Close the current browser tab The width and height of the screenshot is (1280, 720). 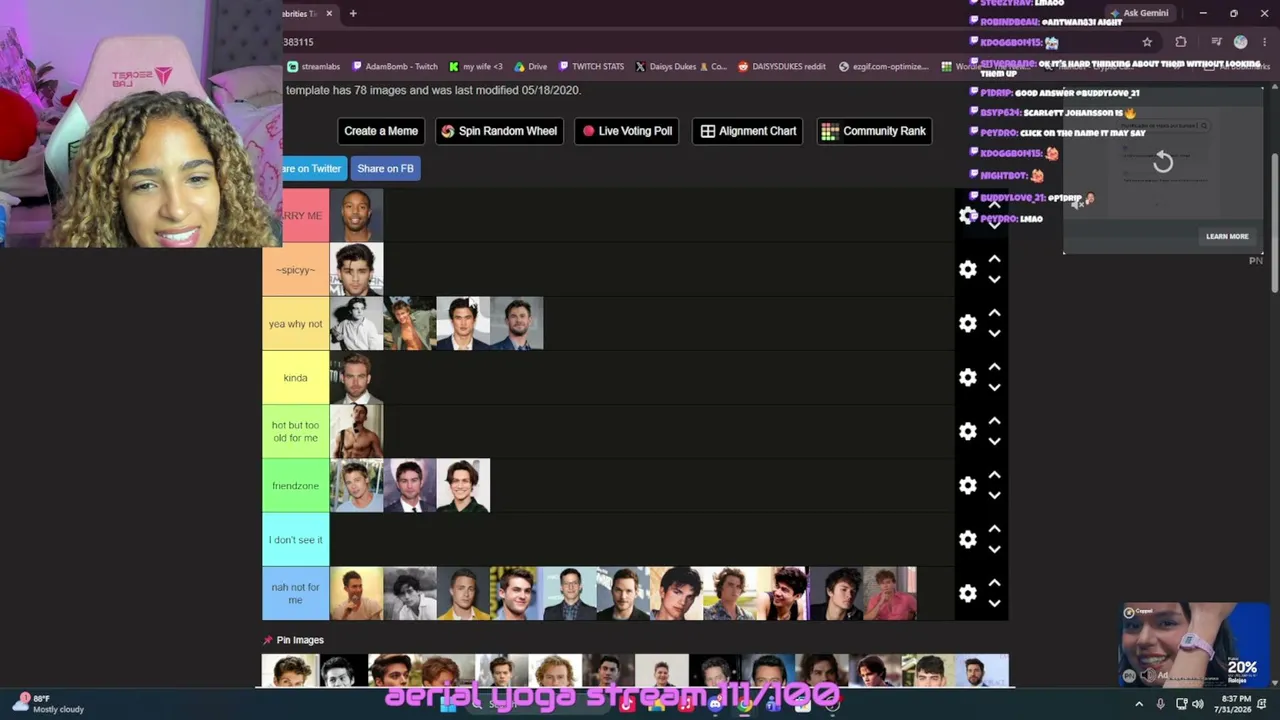click(329, 13)
